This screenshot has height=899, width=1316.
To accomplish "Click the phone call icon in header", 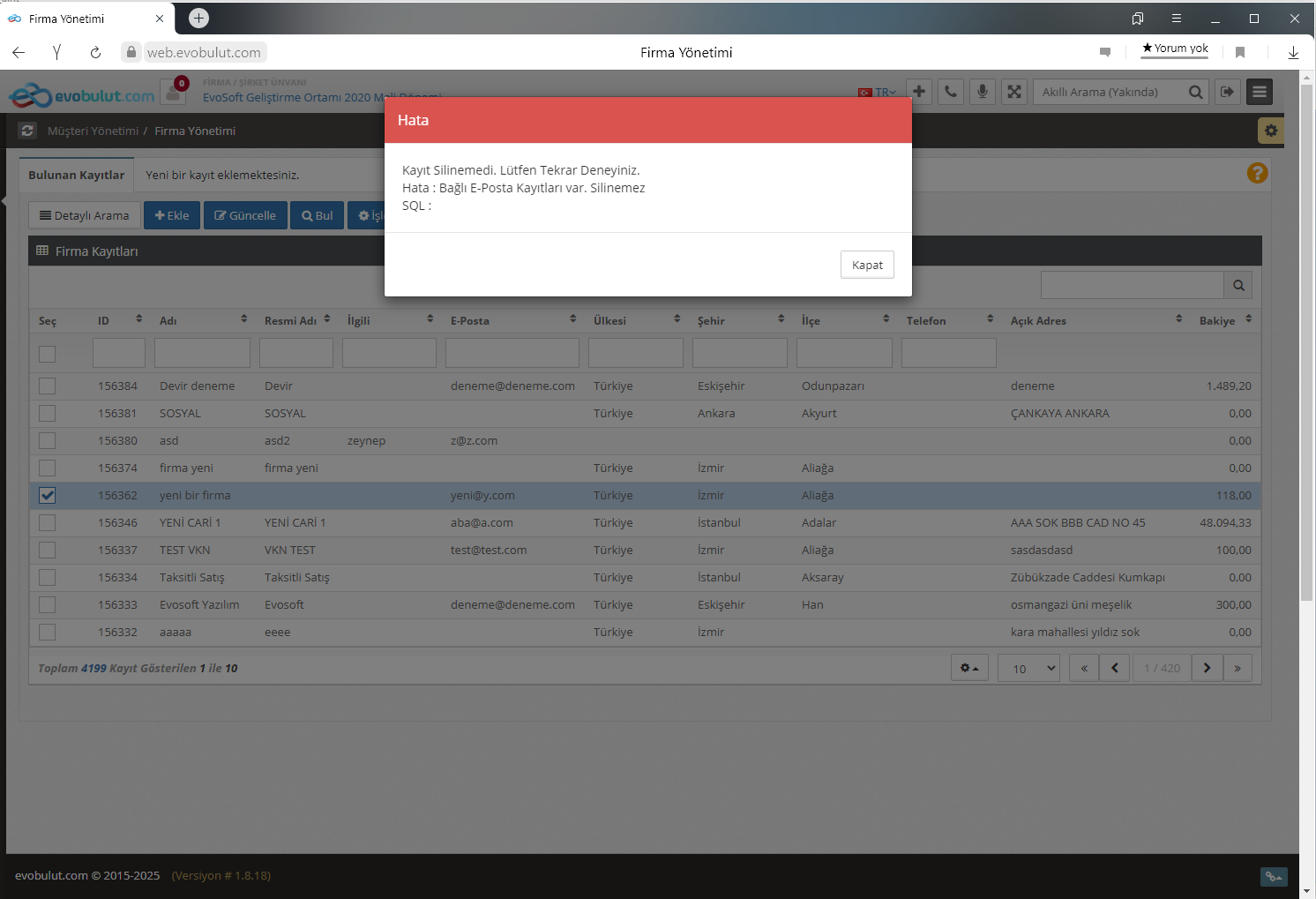I will pos(950,92).
